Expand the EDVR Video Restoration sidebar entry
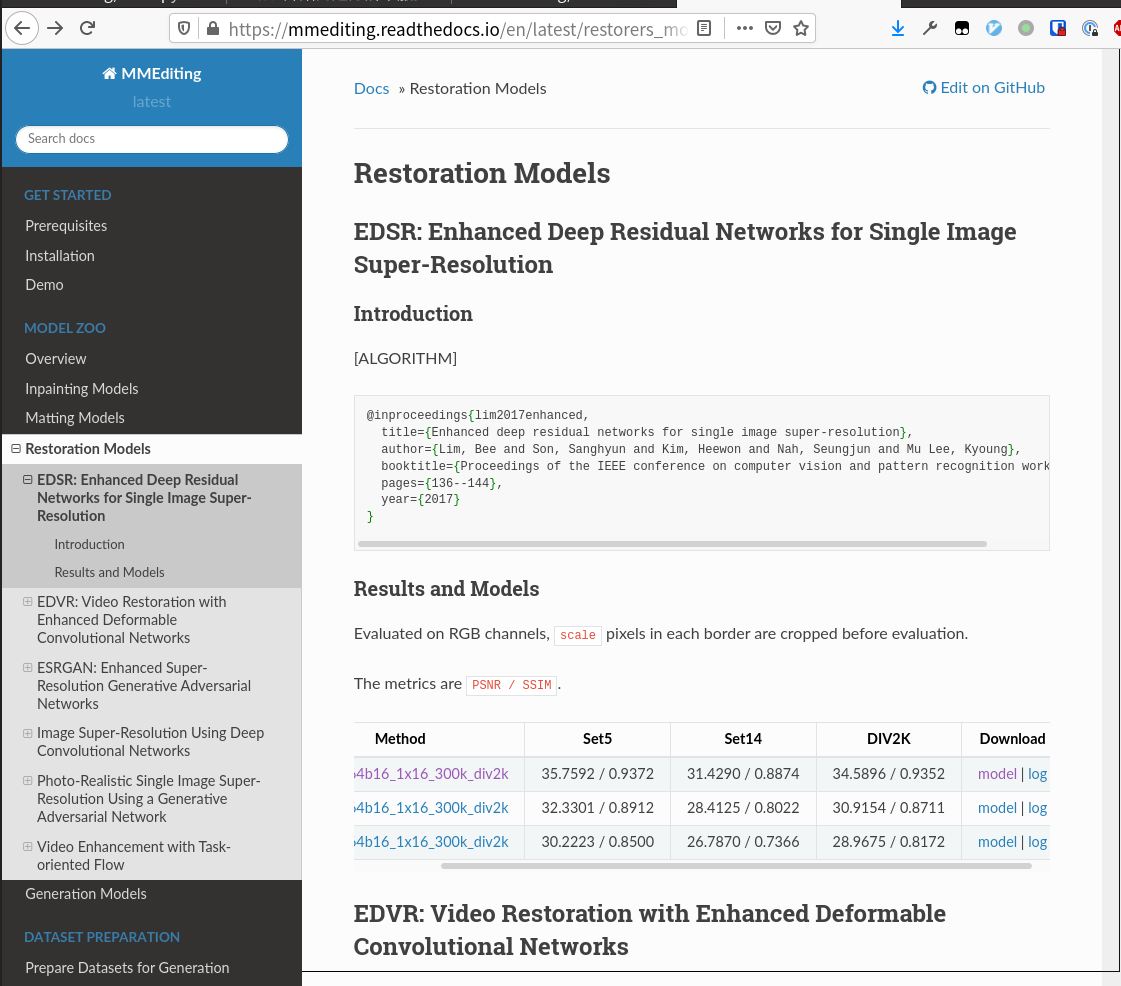1121x986 pixels. (x=28, y=602)
